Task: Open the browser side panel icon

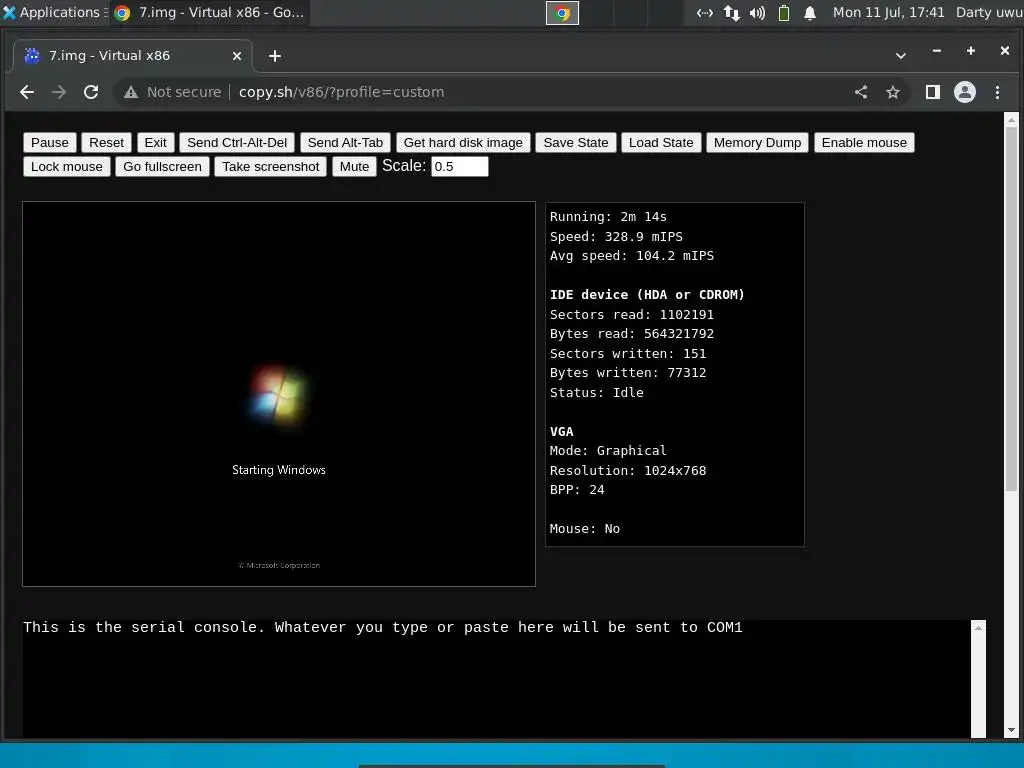Action: click(933, 92)
